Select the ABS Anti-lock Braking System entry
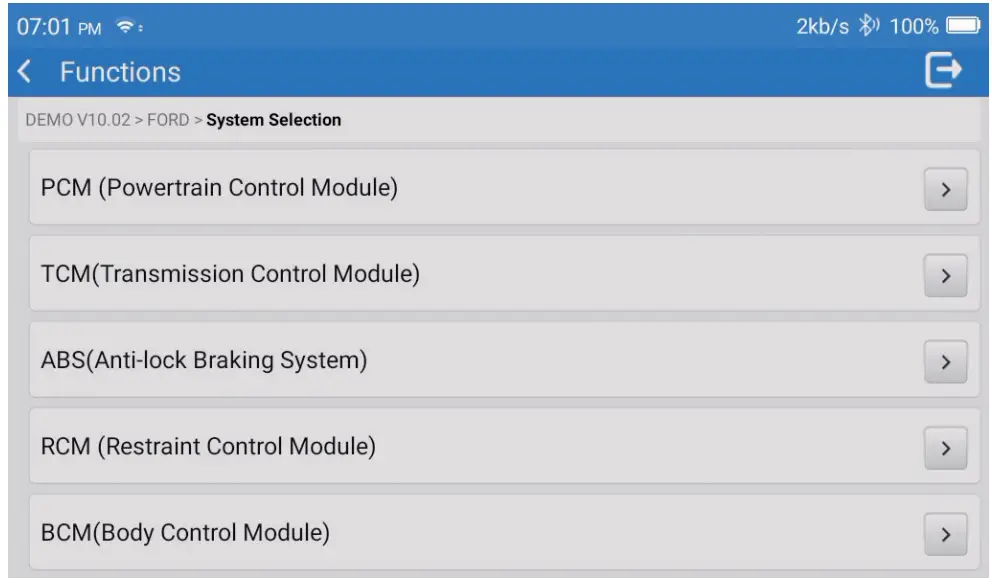Viewport: 992px width, 584px height. coord(400,358)
